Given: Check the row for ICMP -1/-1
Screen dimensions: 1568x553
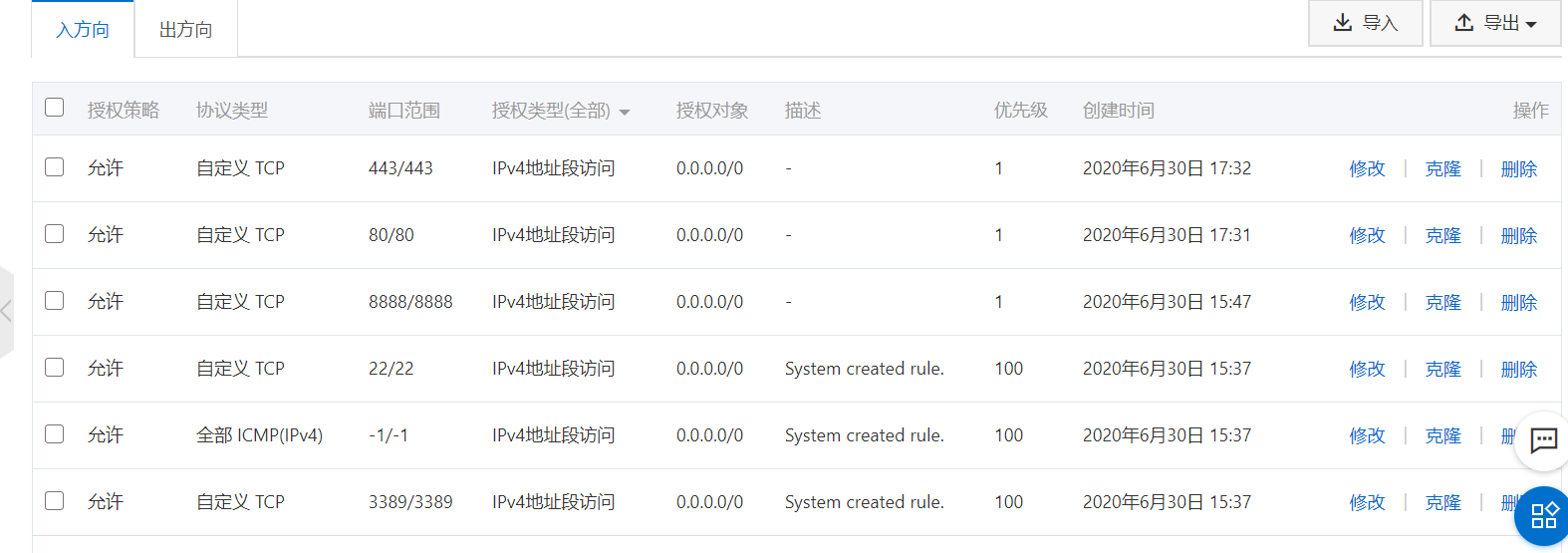Looking at the screenshot, I should coord(55,434).
